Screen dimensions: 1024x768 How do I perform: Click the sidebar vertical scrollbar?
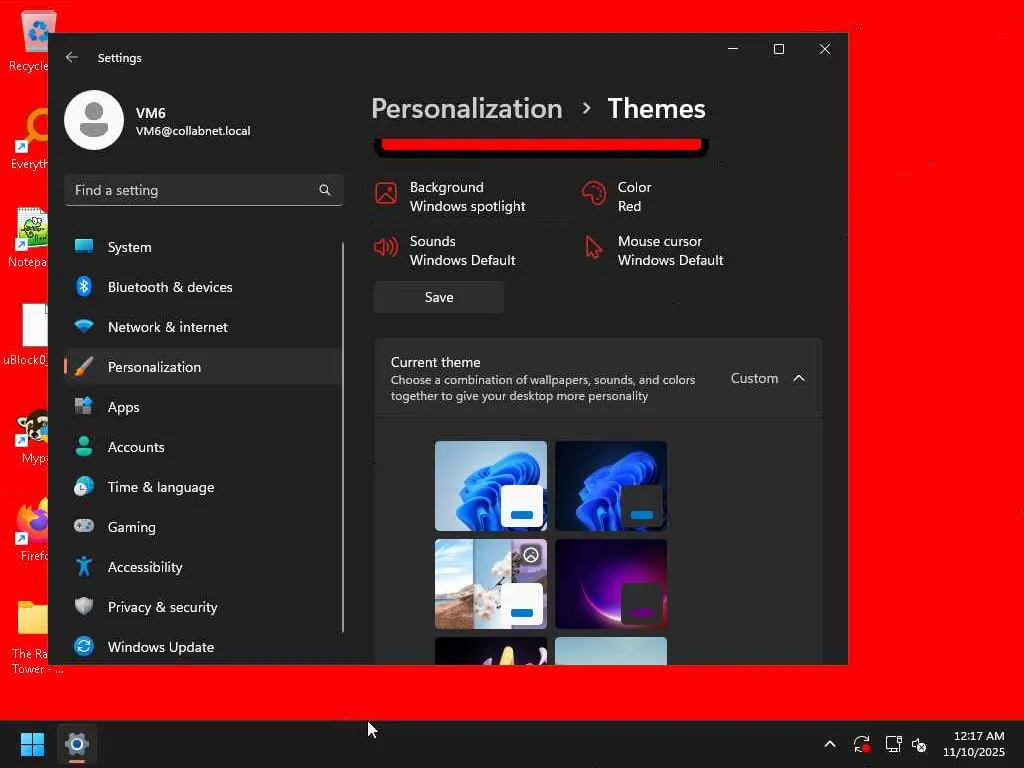343,438
